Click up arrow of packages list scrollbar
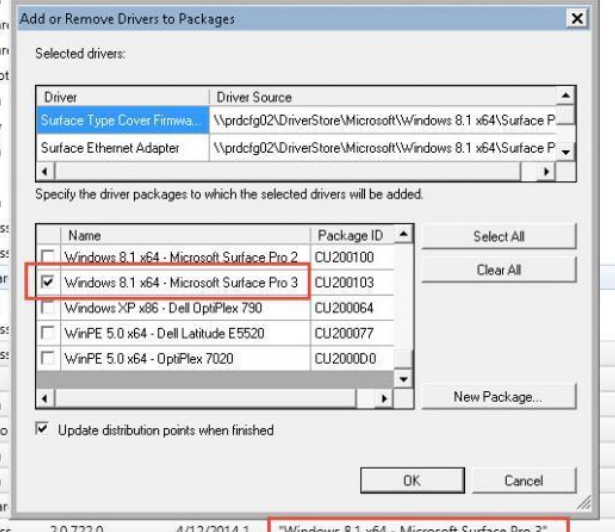This screenshot has width=615, height=532. click(403, 234)
